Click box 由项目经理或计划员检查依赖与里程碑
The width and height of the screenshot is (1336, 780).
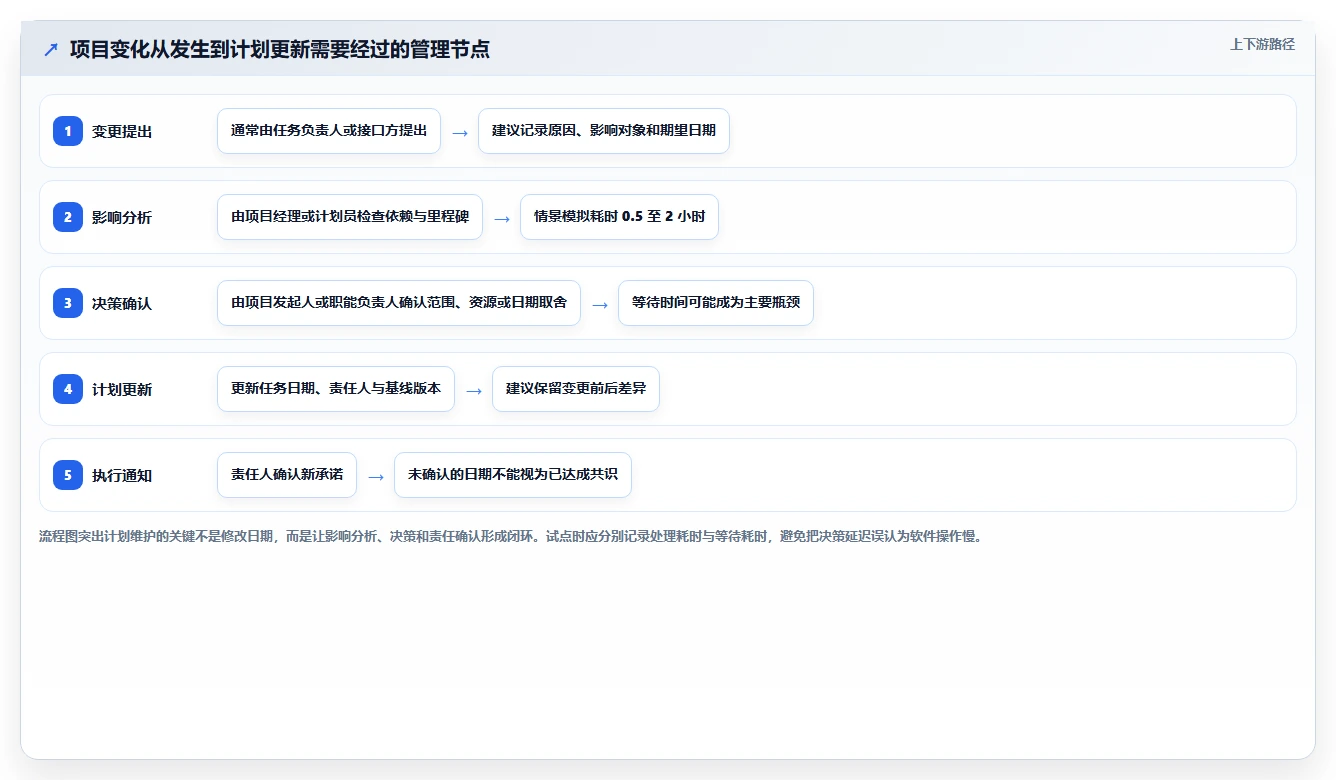pos(350,217)
